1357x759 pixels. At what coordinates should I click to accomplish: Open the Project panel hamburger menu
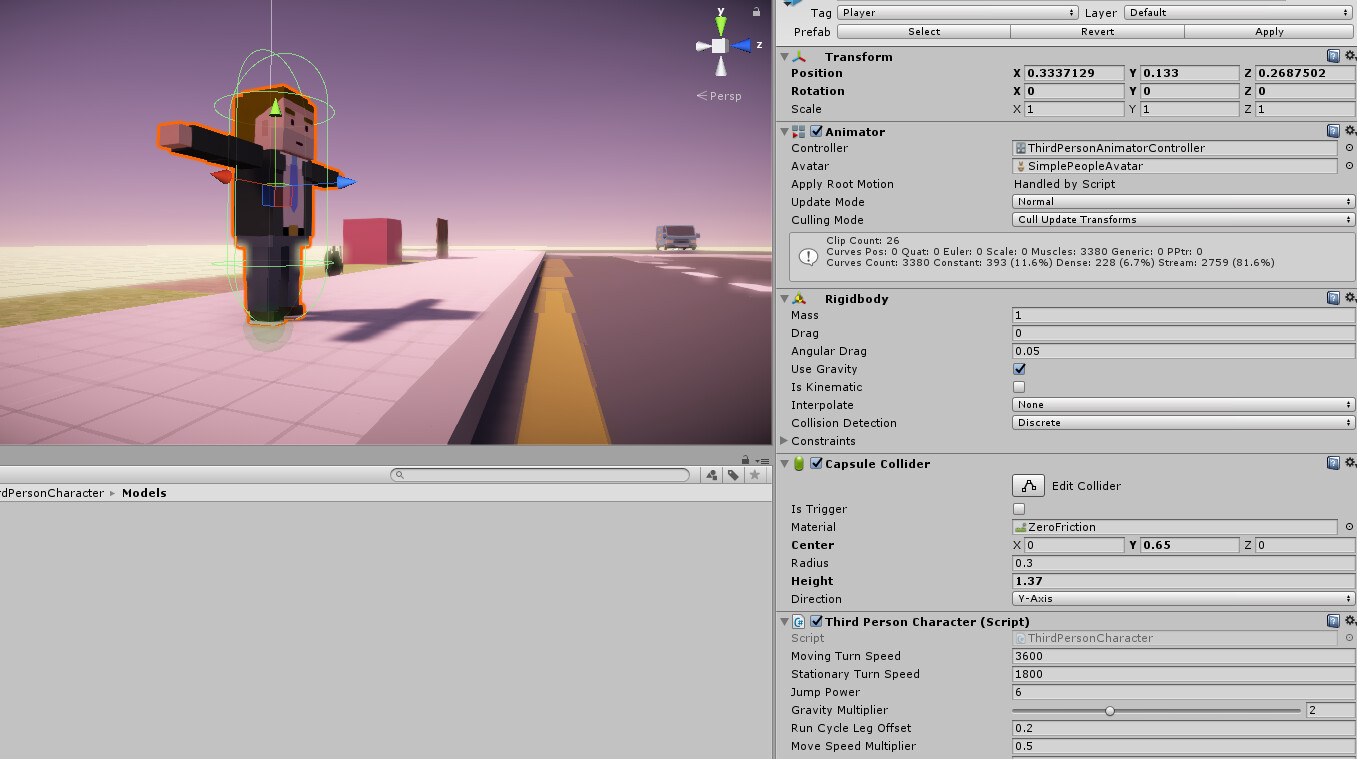(x=764, y=459)
